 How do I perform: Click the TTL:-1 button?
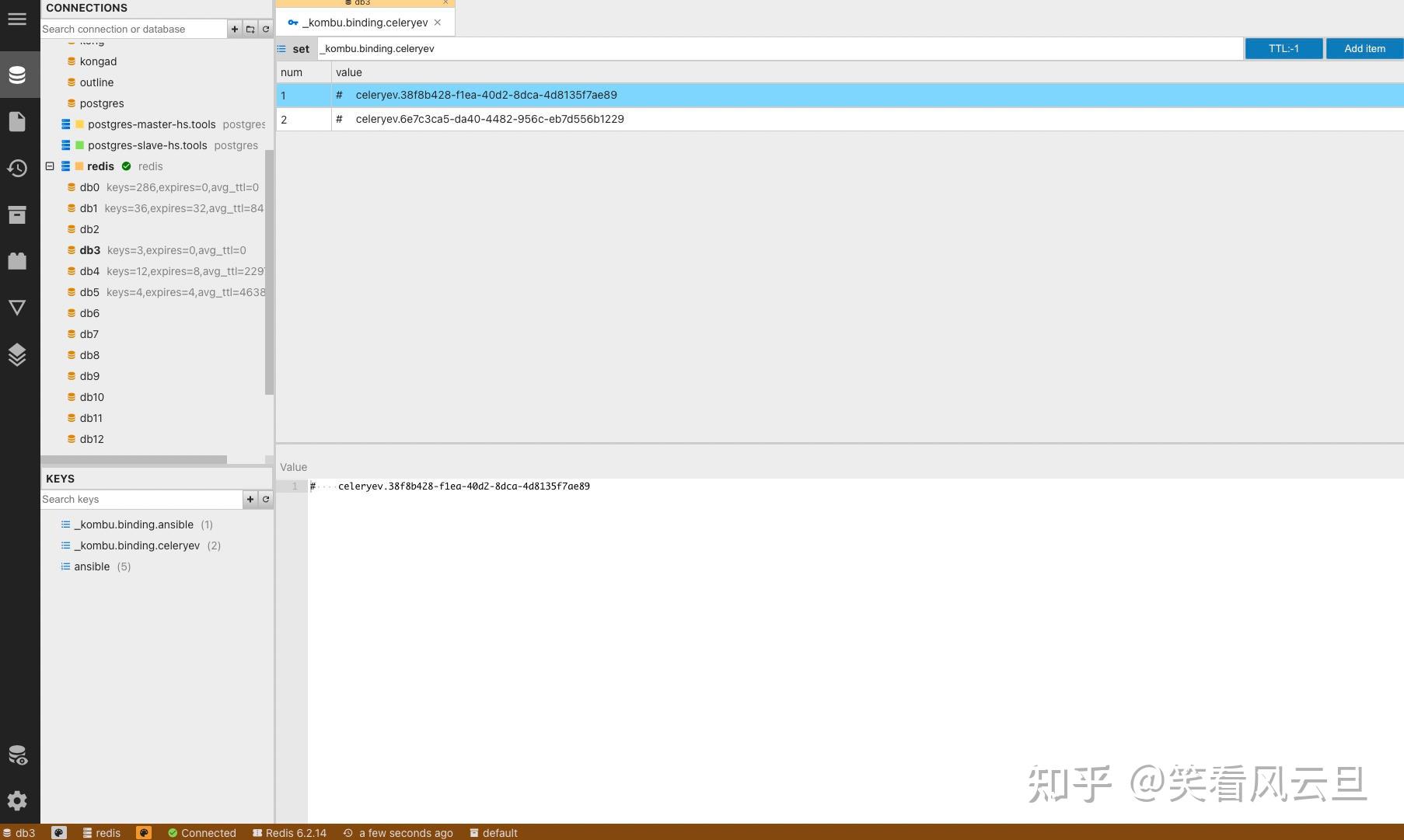[x=1284, y=48]
